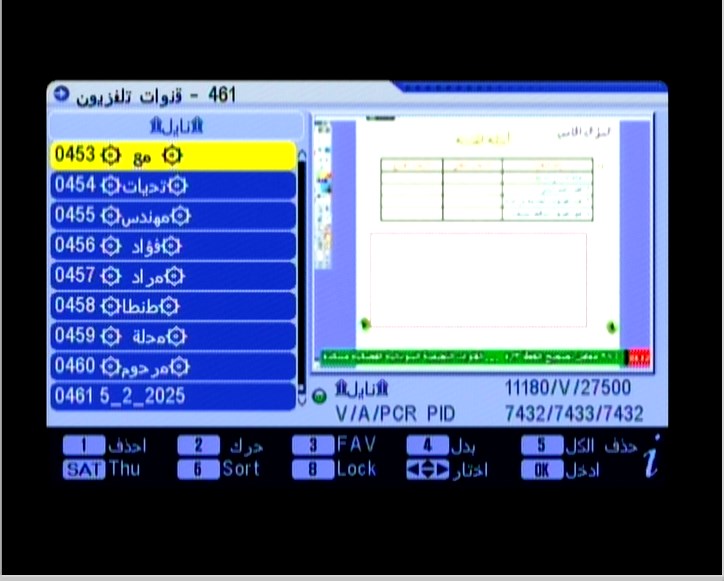Open the key 6 Sort options
Viewport: 724px width, 581px height.
pyautogui.click(x=198, y=470)
